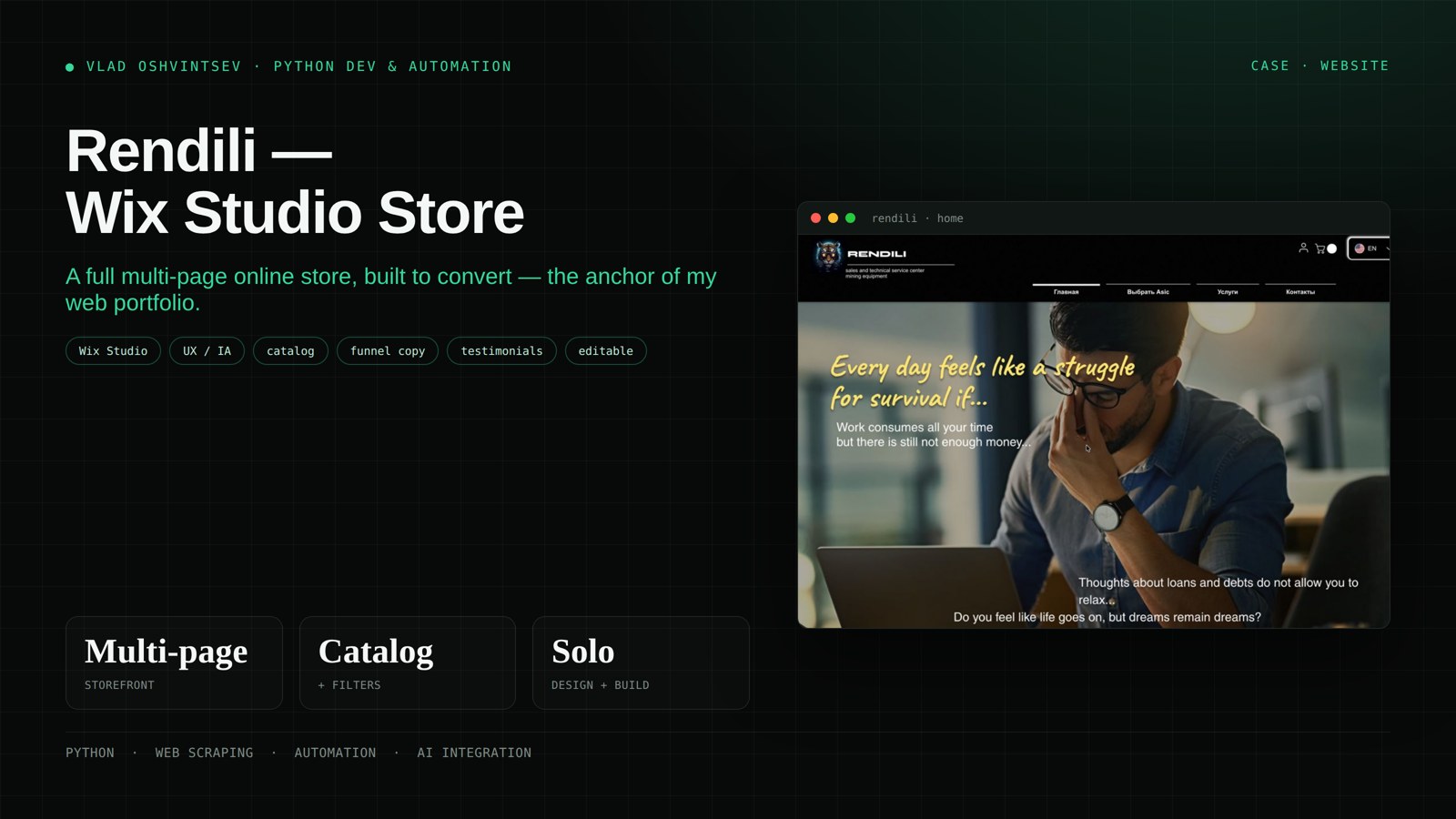Click the "AUTOMATION" footer label

335,753
